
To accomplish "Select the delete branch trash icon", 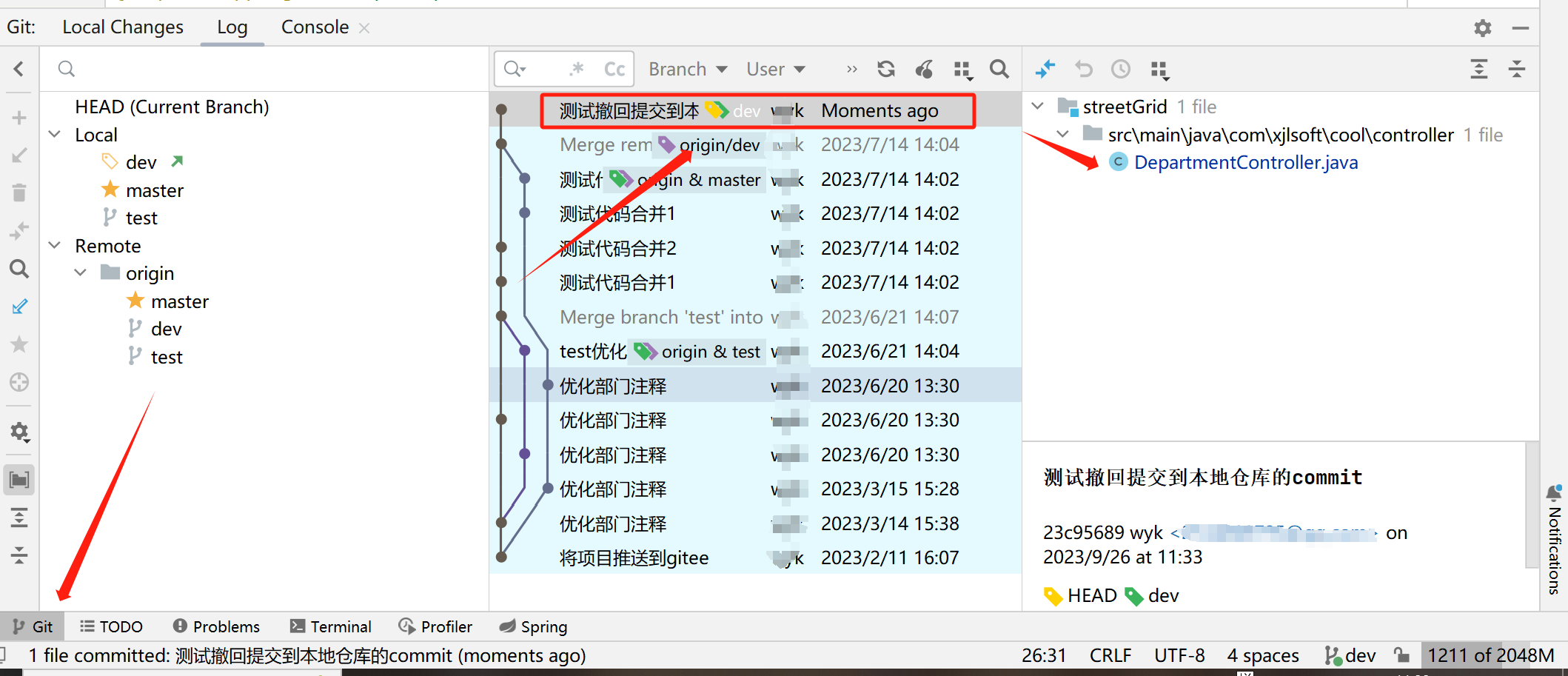I will [19, 193].
